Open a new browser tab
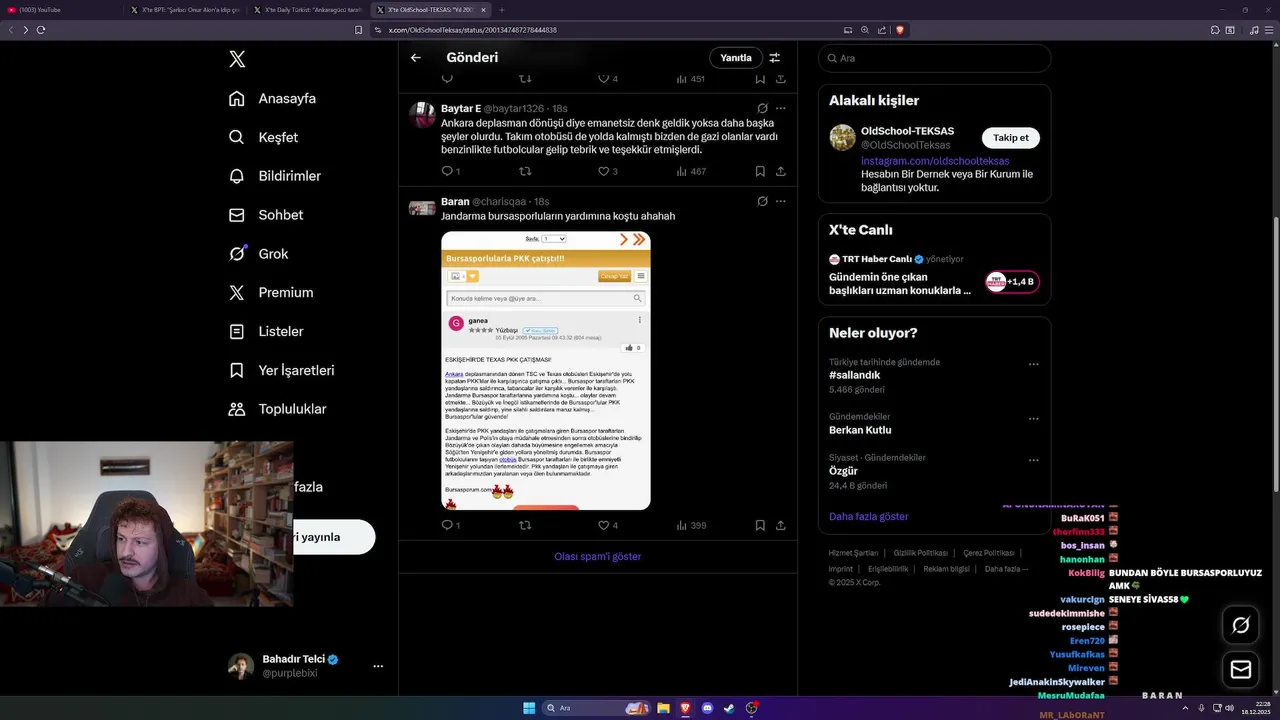Viewport: 1280px width, 720px height. click(502, 10)
